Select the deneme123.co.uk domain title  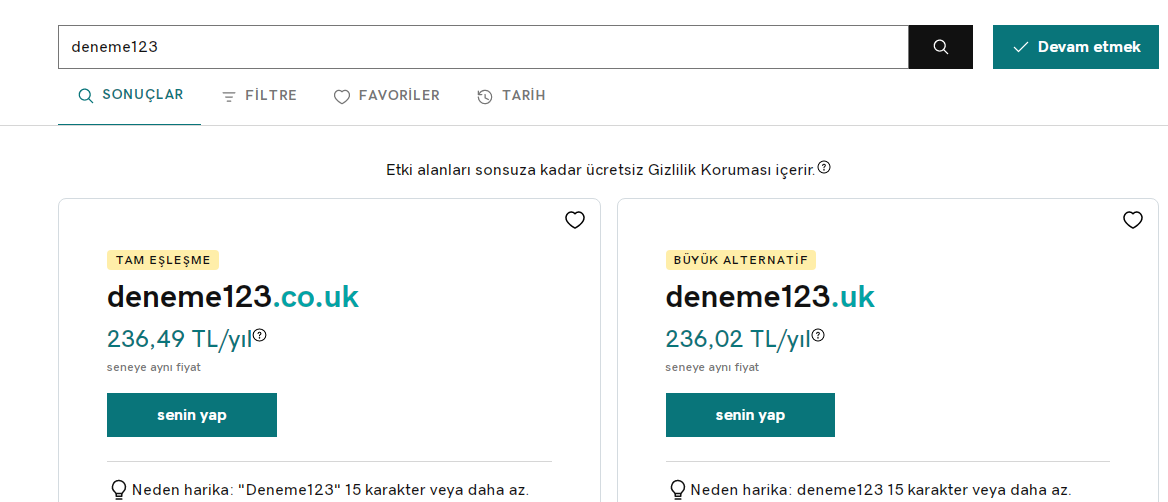233,296
